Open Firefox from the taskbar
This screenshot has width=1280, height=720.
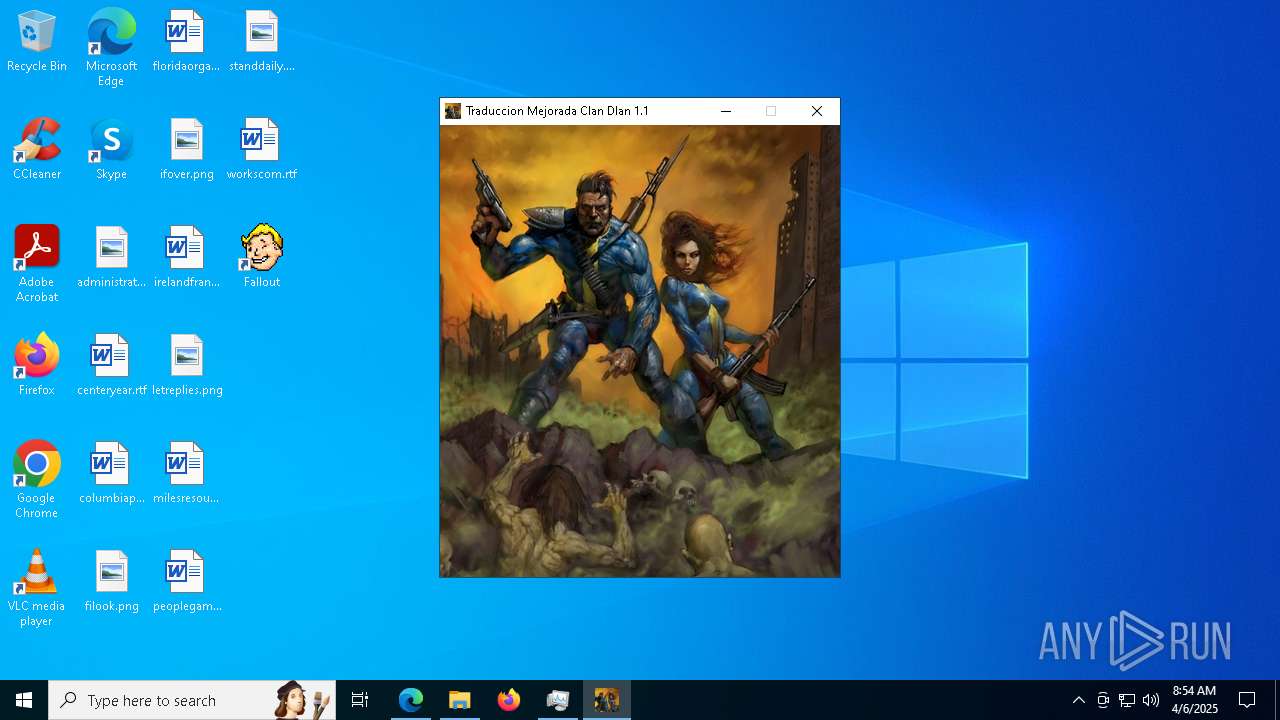tap(509, 700)
